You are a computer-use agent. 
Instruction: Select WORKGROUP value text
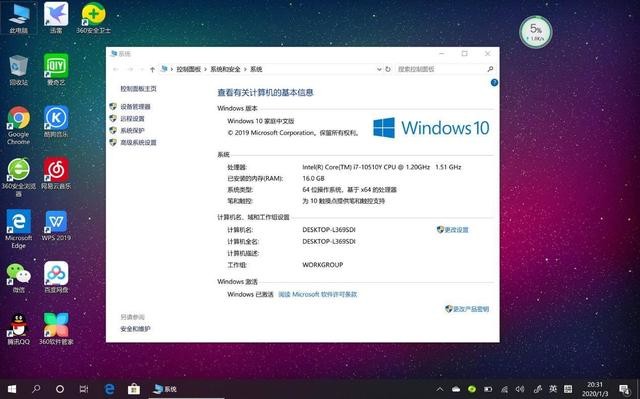point(323,265)
